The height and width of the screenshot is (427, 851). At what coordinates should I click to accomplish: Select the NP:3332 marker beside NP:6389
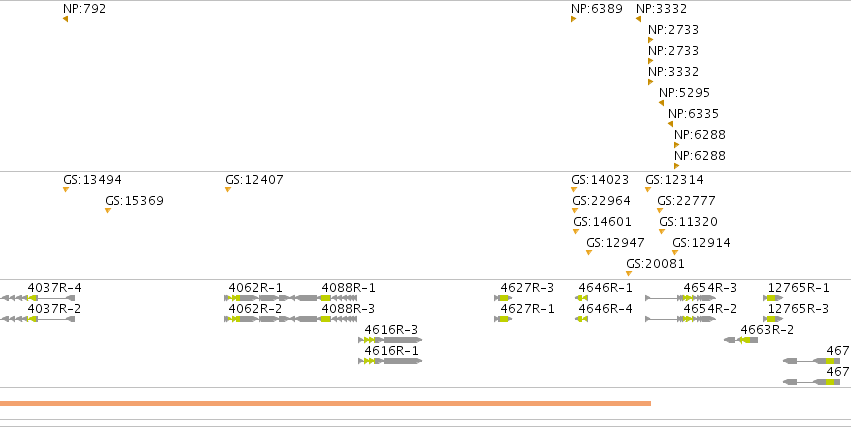639,19
